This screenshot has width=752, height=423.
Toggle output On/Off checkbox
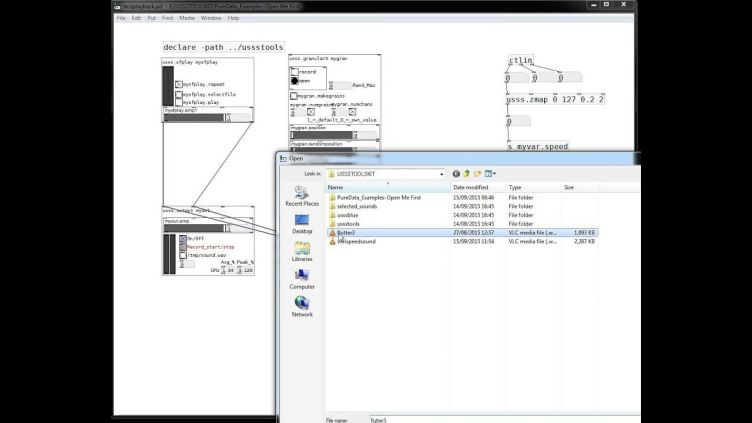click(183, 238)
